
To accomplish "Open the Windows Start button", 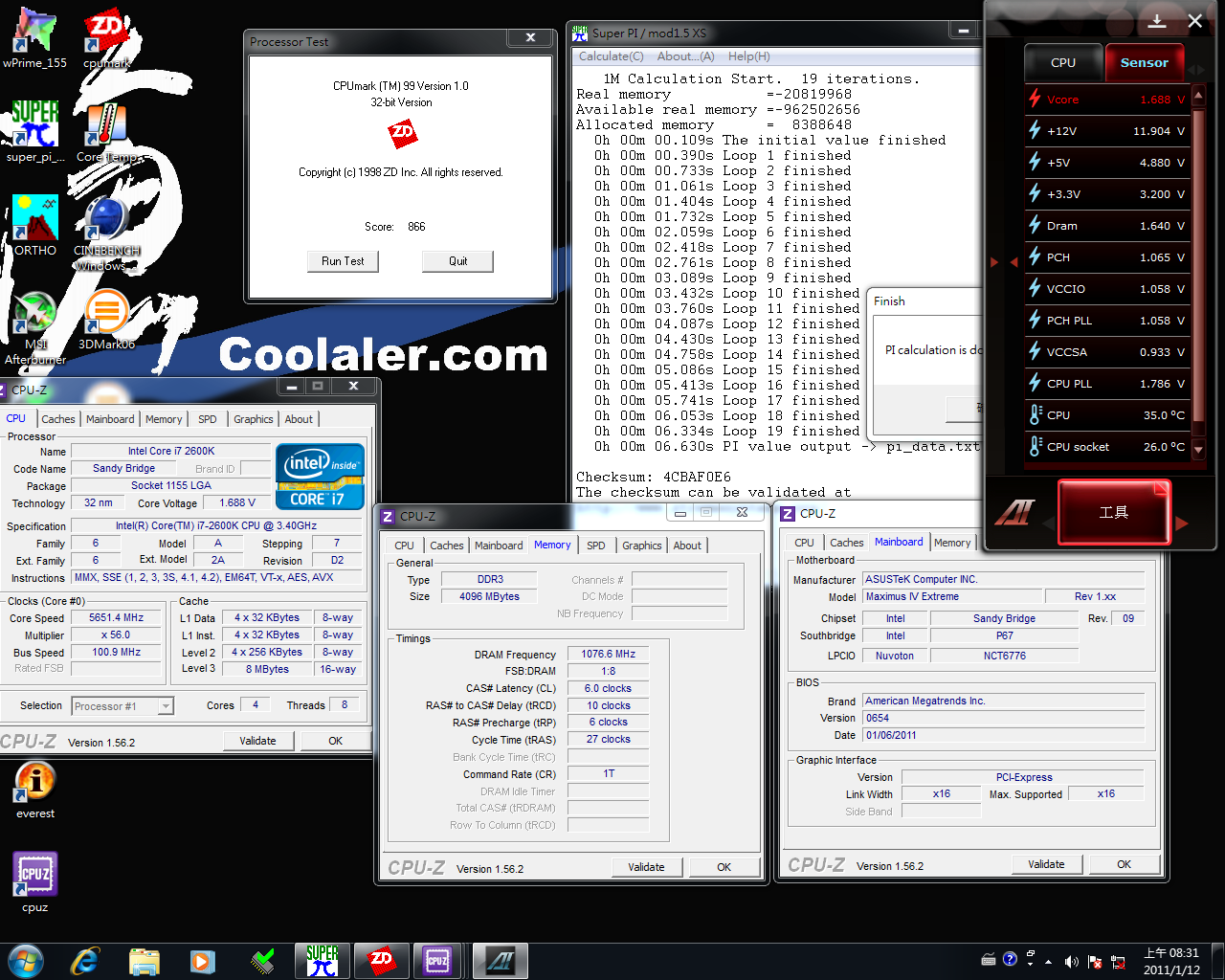I will click(26, 961).
